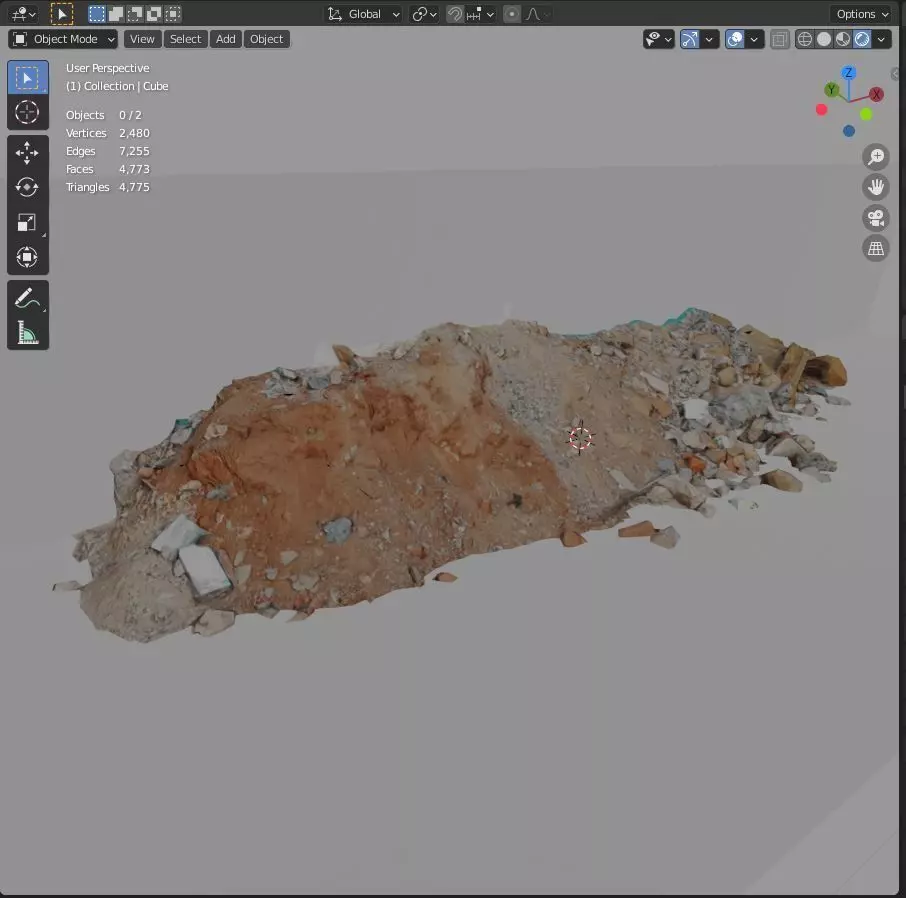Click the Objects 0 / 2 statistic

pos(103,115)
